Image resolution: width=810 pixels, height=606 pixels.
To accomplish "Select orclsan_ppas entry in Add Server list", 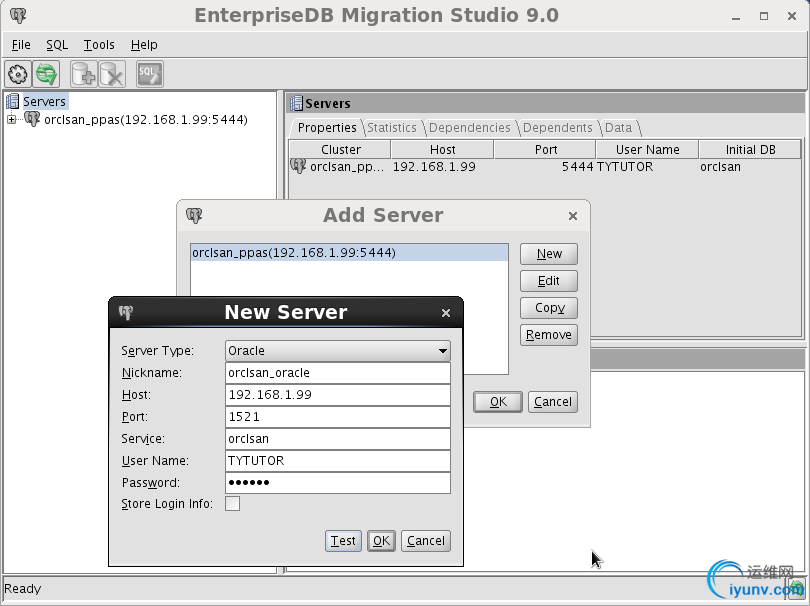I will coord(349,253).
